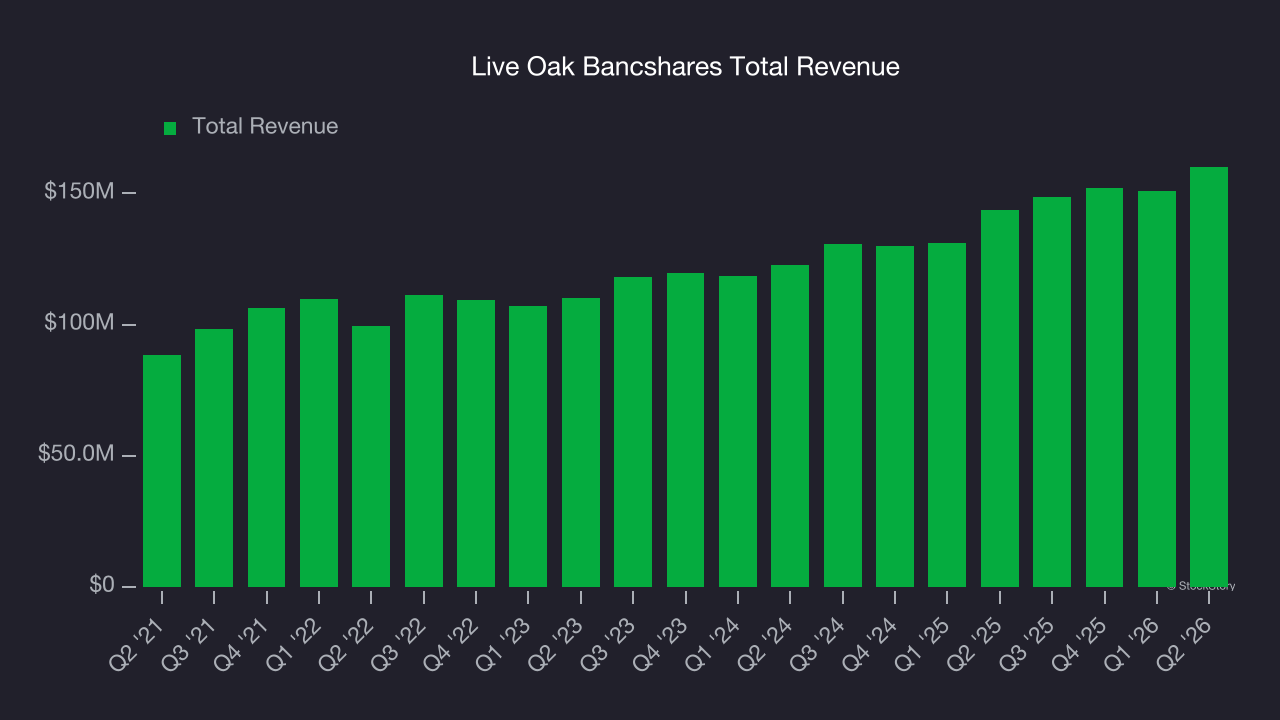The image size is (1280, 720).
Task: Pick the Q3 '23 revenue bar
Action: (x=633, y=432)
